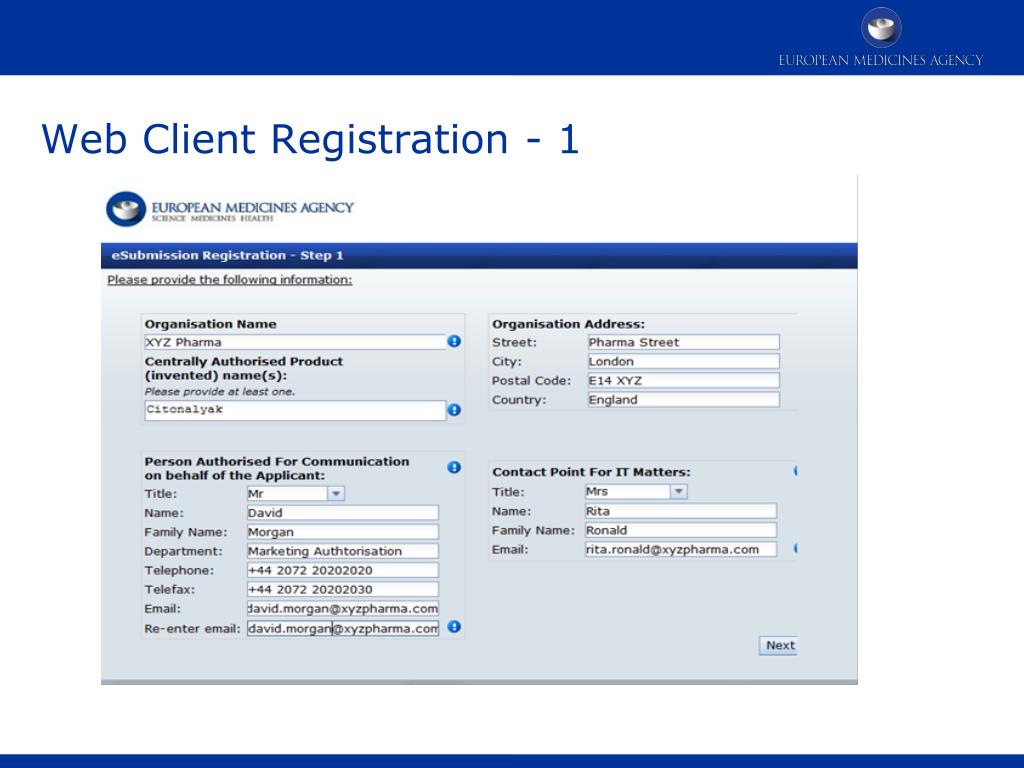Click the Telefax field +44 2072 20202030
This screenshot has width=1024, height=768.
point(343,590)
